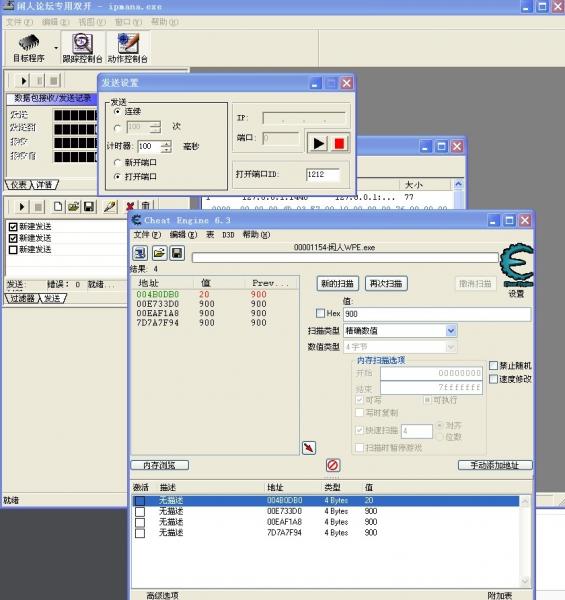565x600 pixels.
Task: Click play in the send list toolbar
Action: [21, 207]
